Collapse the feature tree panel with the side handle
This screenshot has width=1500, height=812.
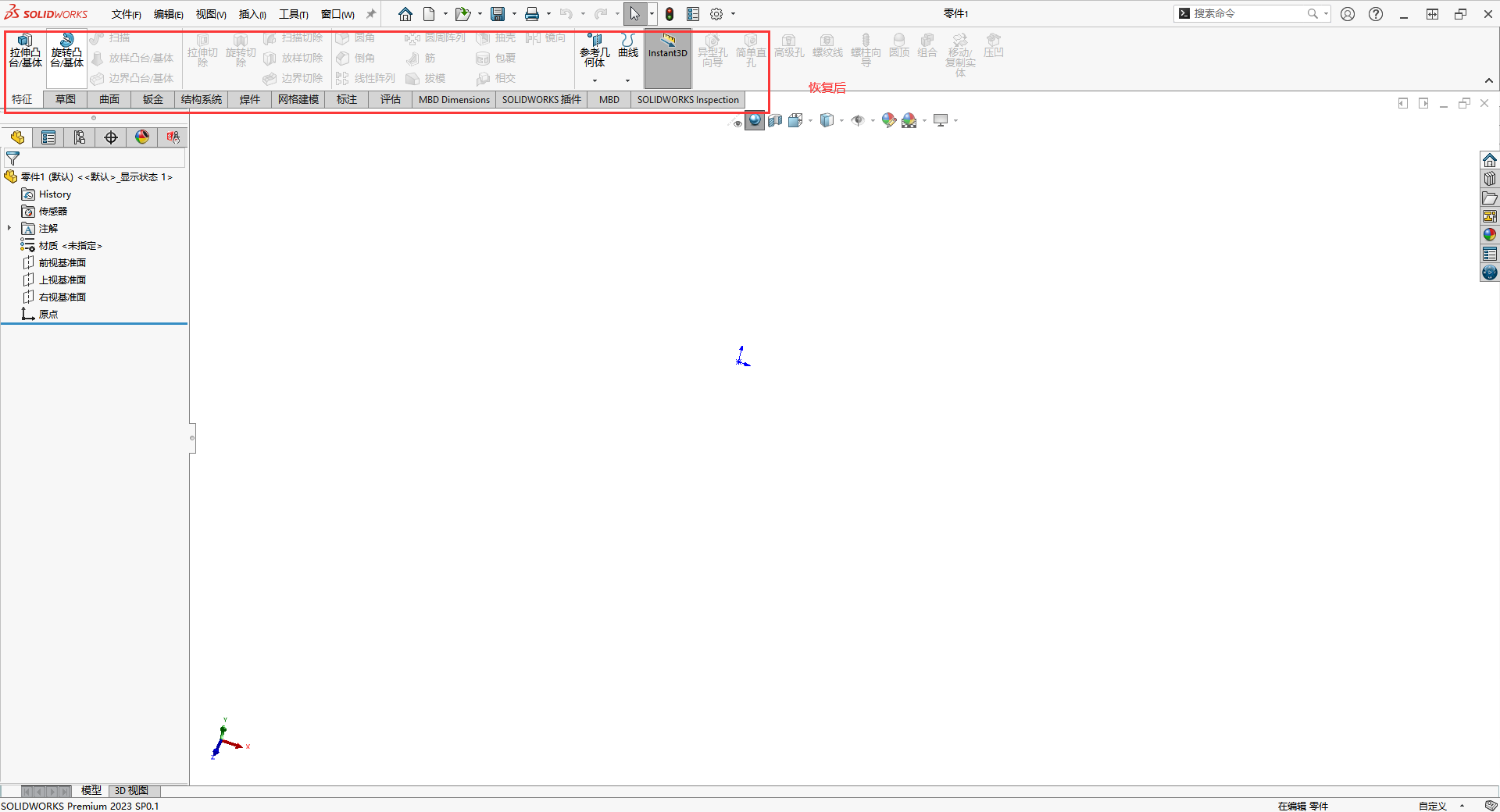pos(192,438)
